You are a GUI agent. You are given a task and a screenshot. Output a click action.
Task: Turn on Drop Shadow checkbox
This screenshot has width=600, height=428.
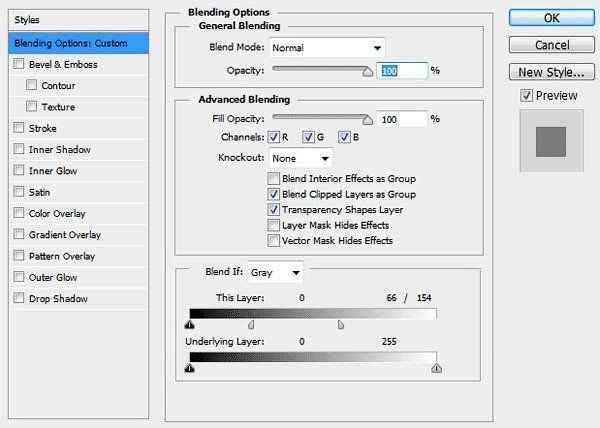pos(19,298)
